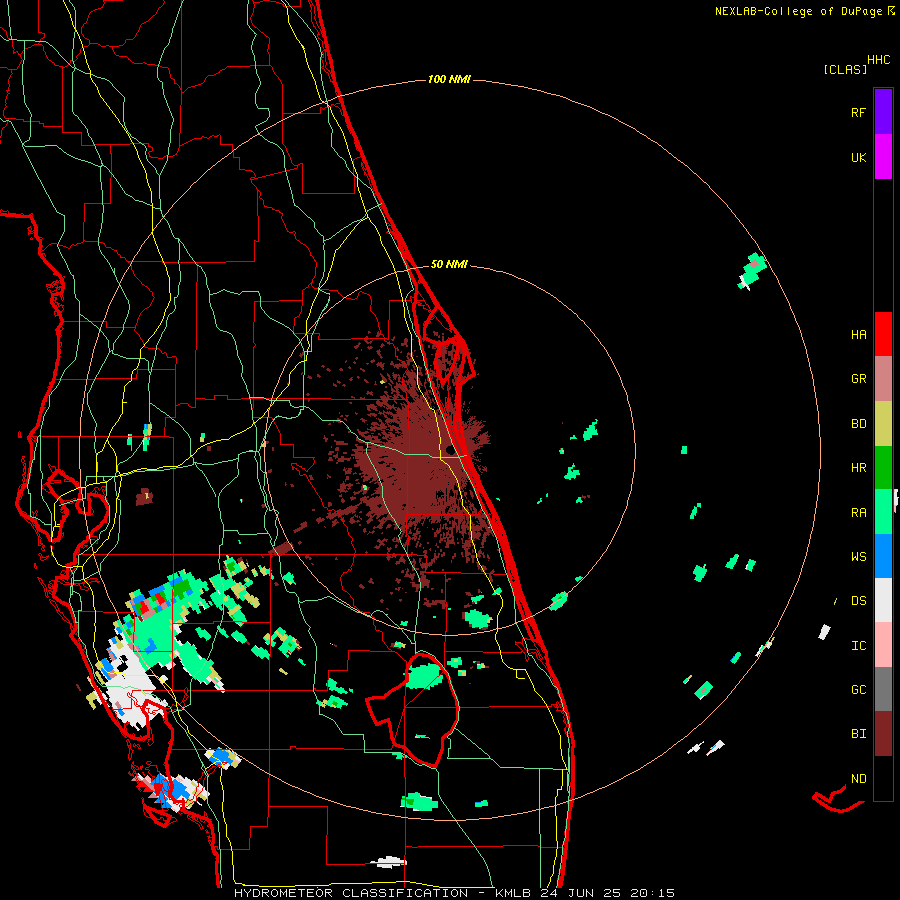Click the GC legend label
Image resolution: width=900 pixels, height=900 pixels.
[x=858, y=689]
